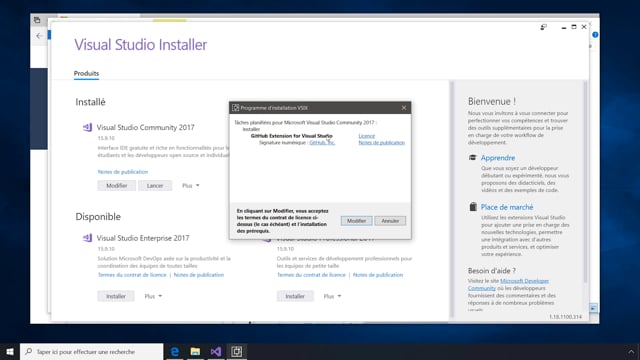Click Lancer for Visual Studio Community 2017
This screenshot has width=640, height=360.
tap(155, 186)
